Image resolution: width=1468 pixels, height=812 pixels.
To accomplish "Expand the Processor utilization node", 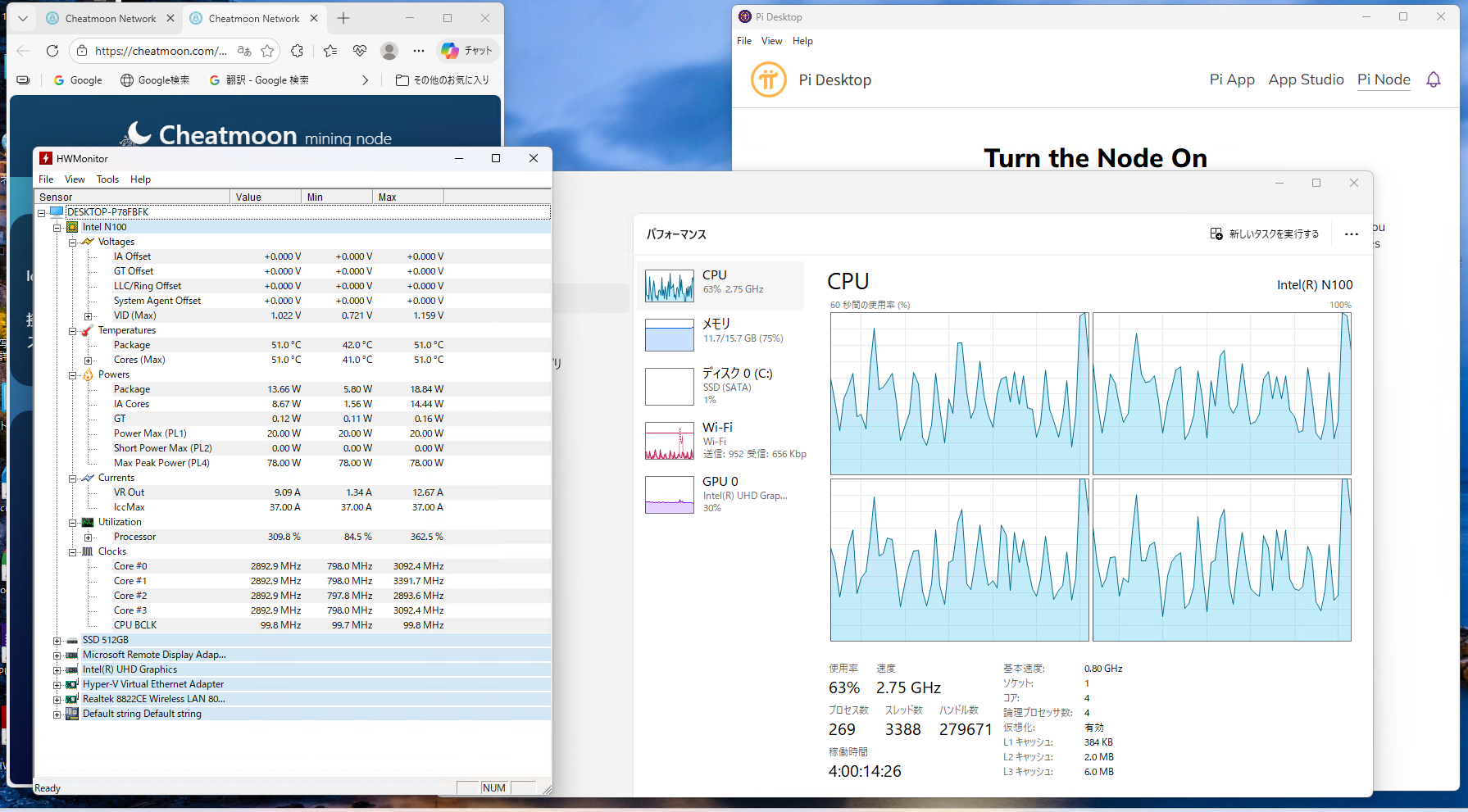I will 88,538.
